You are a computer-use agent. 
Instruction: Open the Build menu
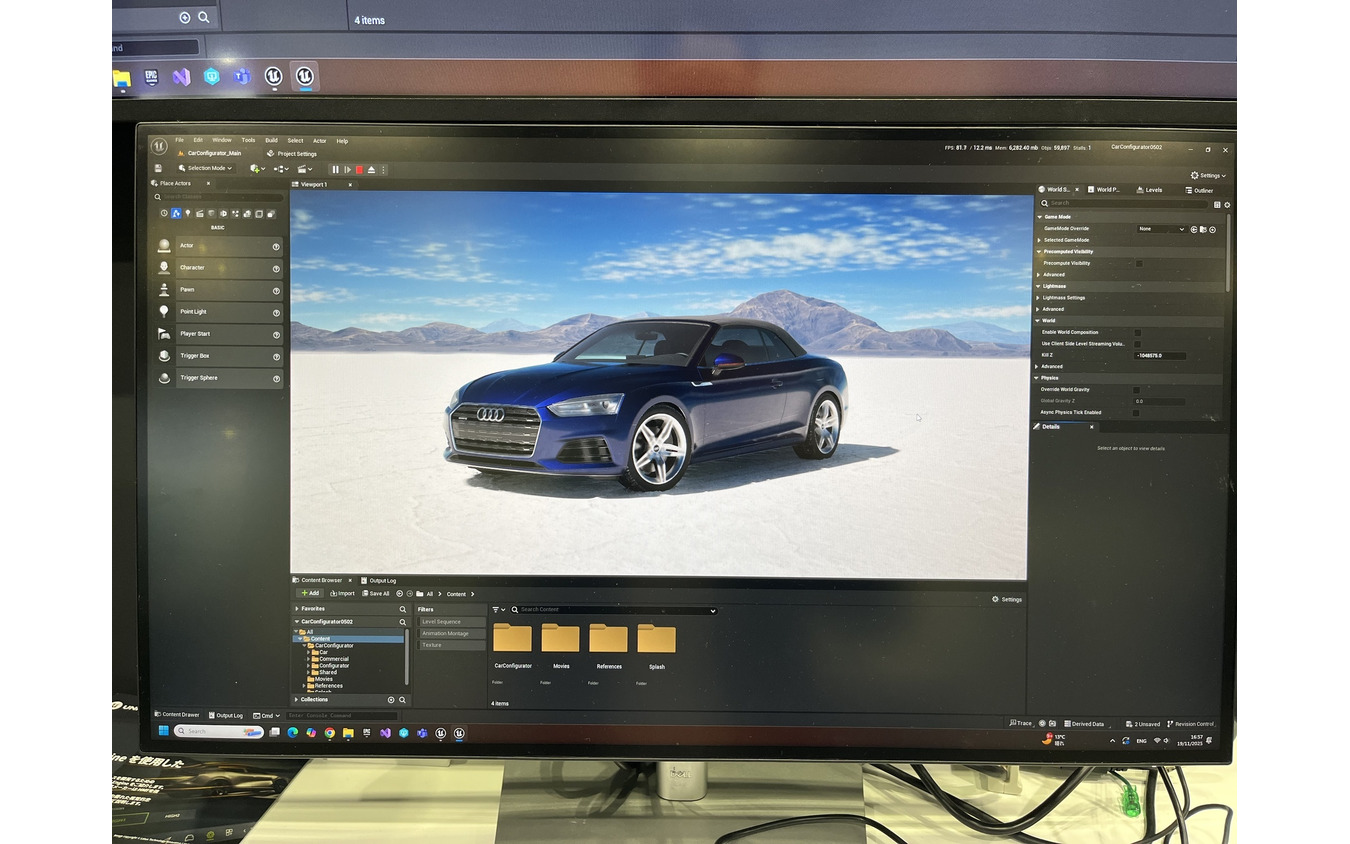click(271, 140)
